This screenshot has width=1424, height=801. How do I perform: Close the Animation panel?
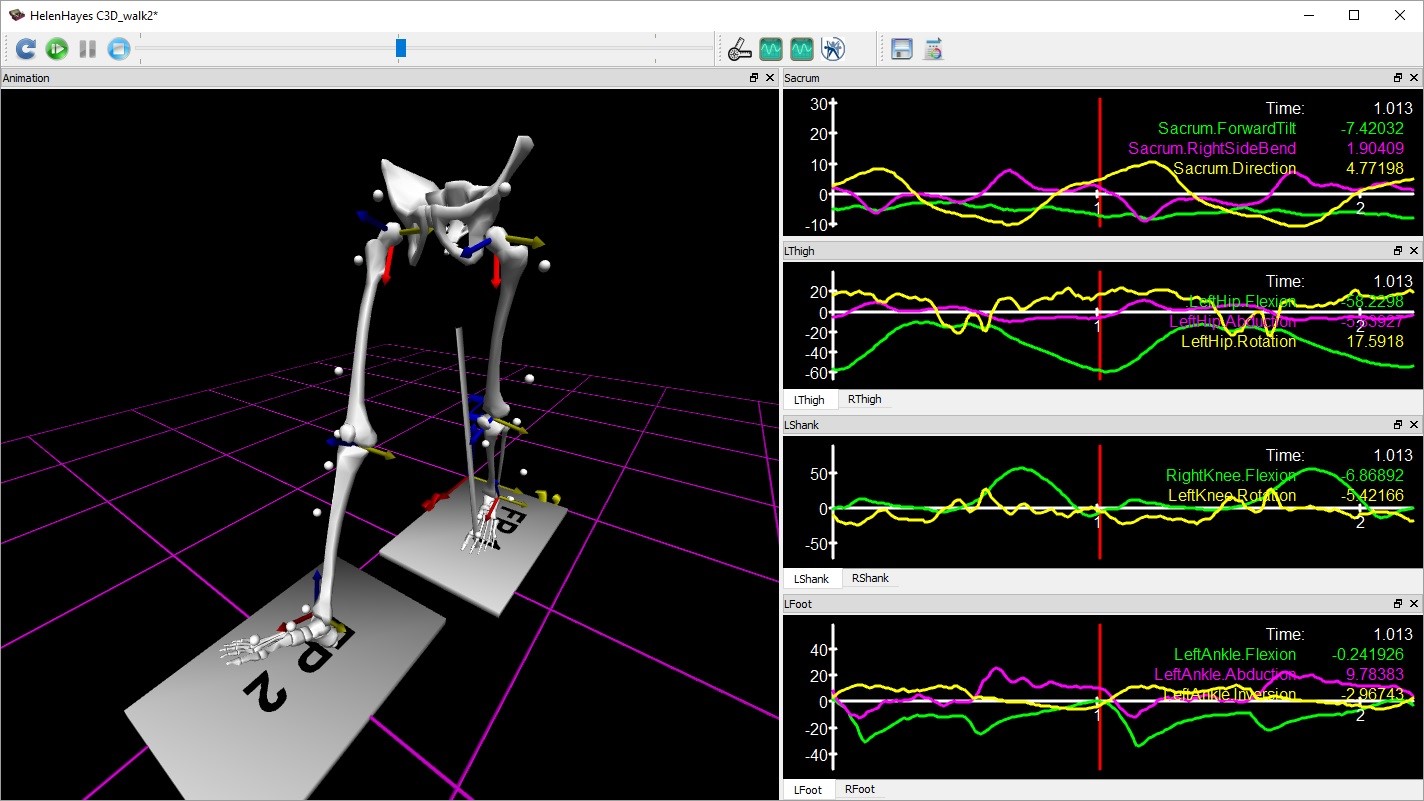pyautogui.click(x=769, y=78)
